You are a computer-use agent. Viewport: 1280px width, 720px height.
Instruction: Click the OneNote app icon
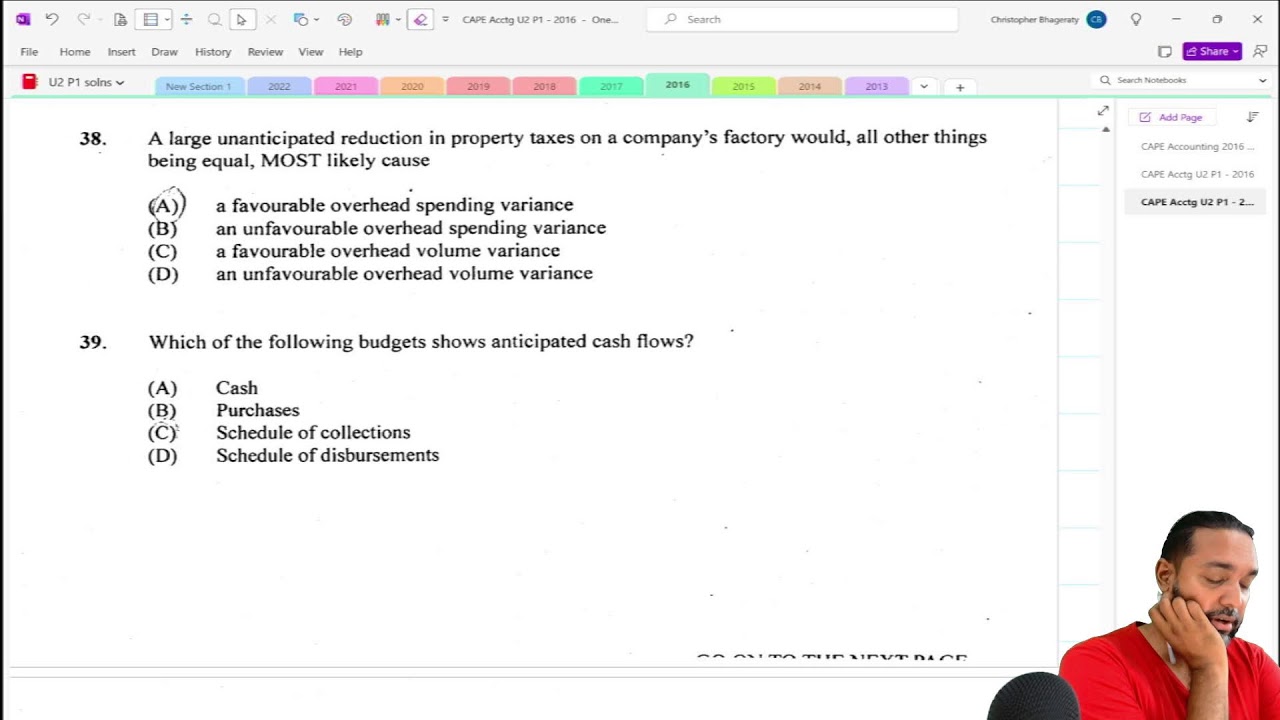pos(23,19)
